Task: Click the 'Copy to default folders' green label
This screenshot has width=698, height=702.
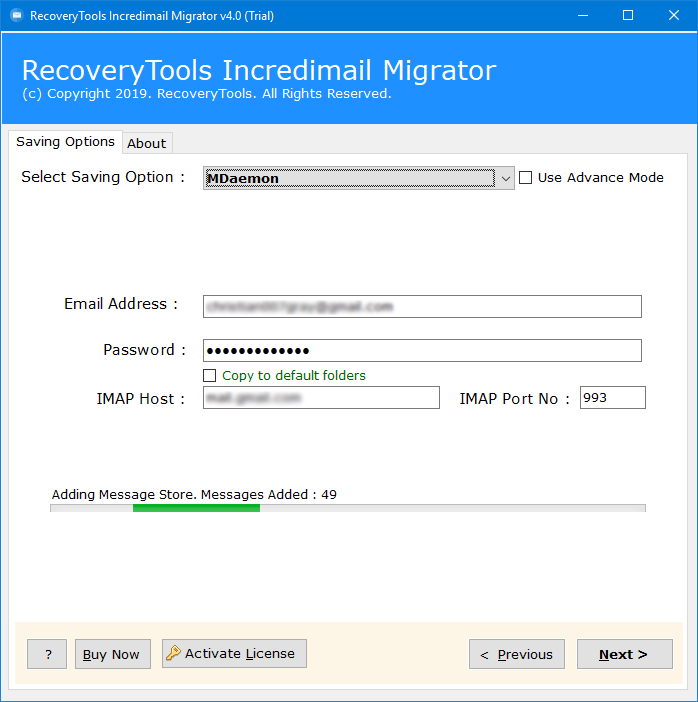Action: coord(294,375)
